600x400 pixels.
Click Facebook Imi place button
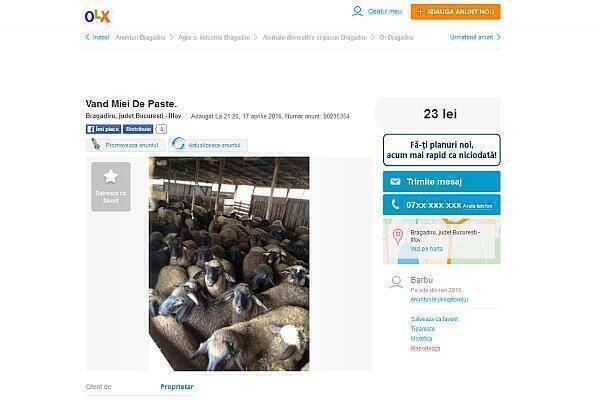point(103,129)
